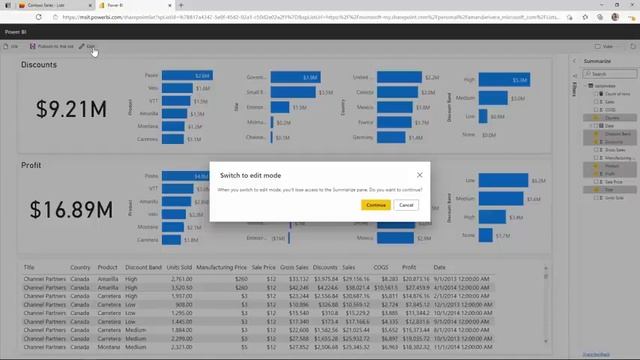The width and height of the screenshot is (640, 360).
Task: Sort table by Country column header
Action: (x=80, y=267)
